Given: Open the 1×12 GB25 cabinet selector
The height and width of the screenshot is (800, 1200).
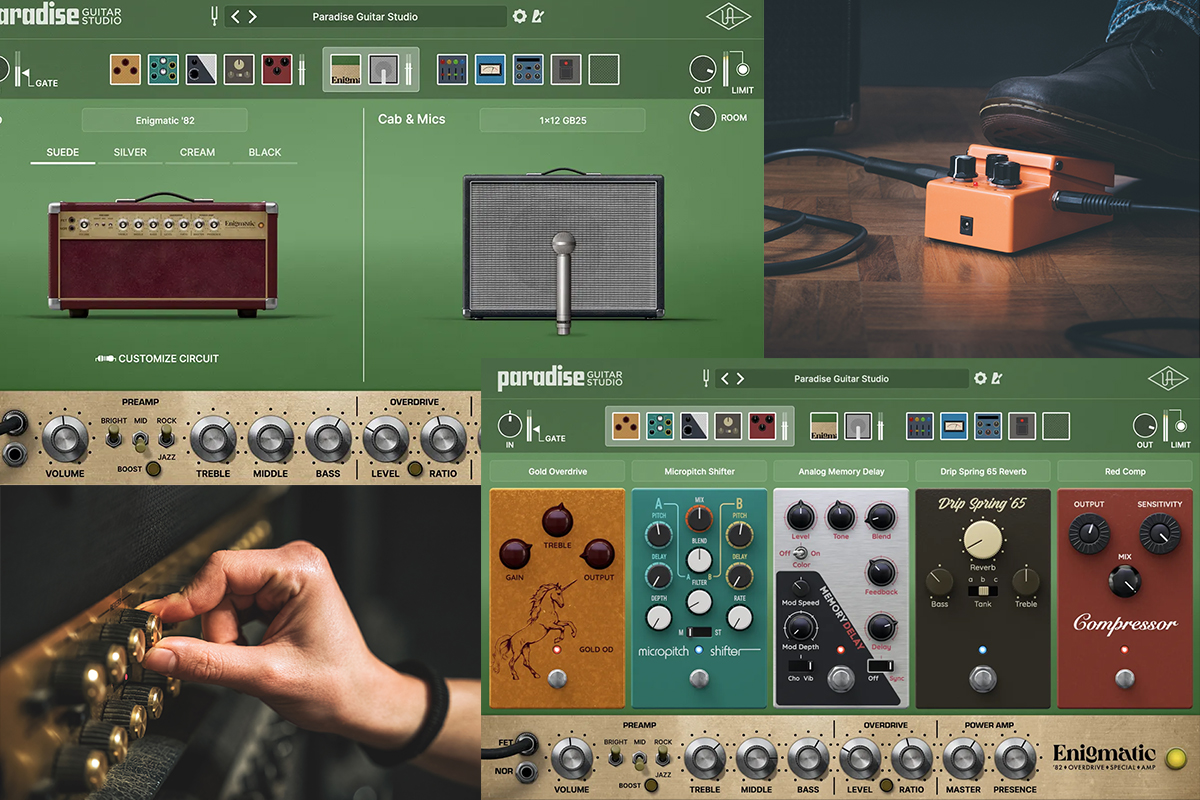Looking at the screenshot, I should click(562, 119).
